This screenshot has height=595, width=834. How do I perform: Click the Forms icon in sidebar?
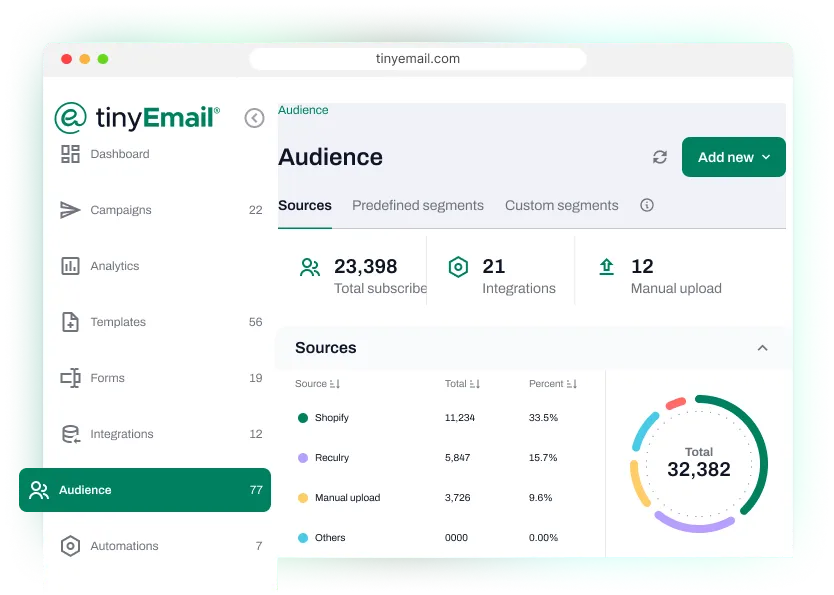70,378
